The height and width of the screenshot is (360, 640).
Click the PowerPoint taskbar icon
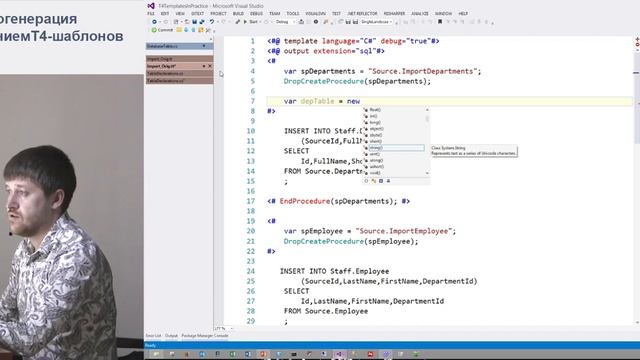click(263, 354)
